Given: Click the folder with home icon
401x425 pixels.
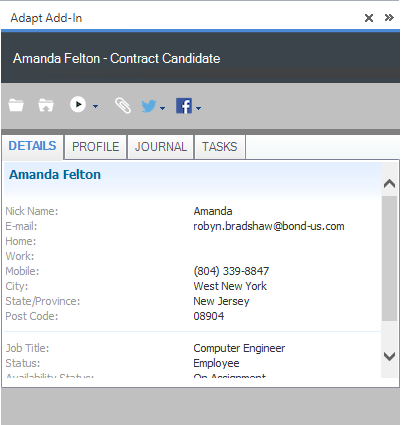Looking at the screenshot, I should [46, 105].
